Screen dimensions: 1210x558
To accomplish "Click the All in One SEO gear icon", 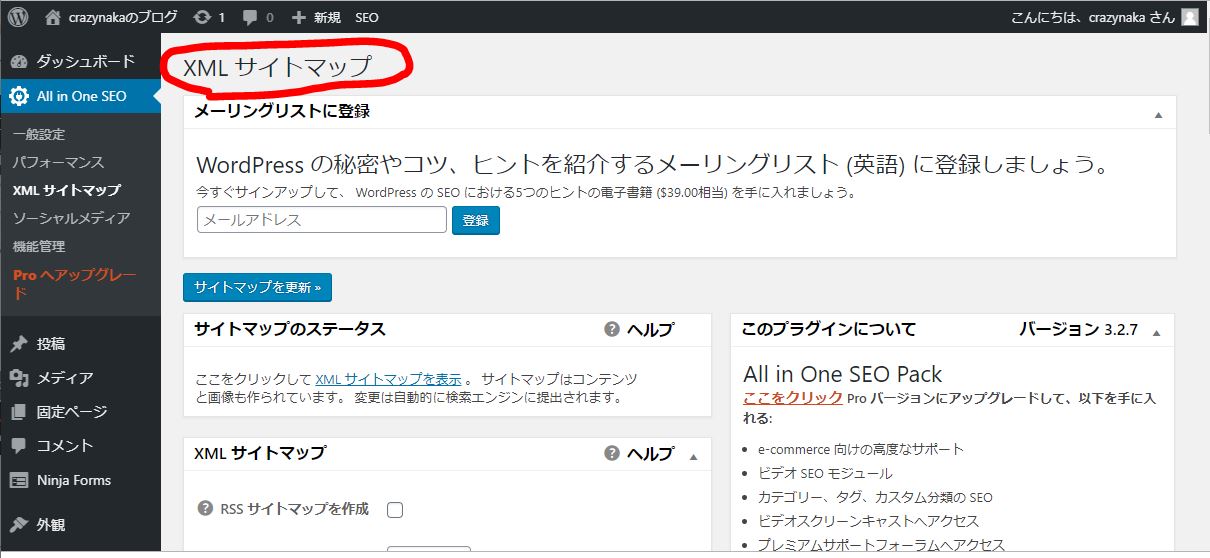I will point(19,96).
